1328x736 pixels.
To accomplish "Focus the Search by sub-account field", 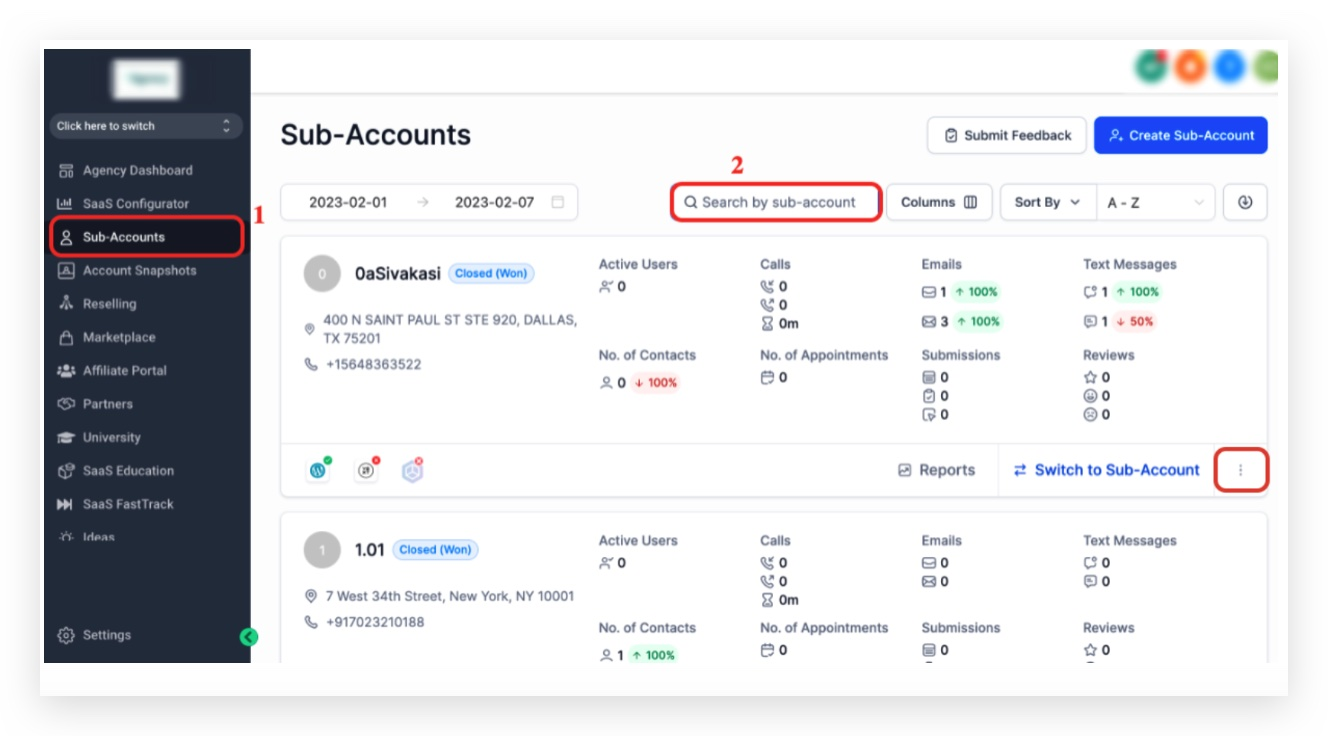I will [776, 202].
